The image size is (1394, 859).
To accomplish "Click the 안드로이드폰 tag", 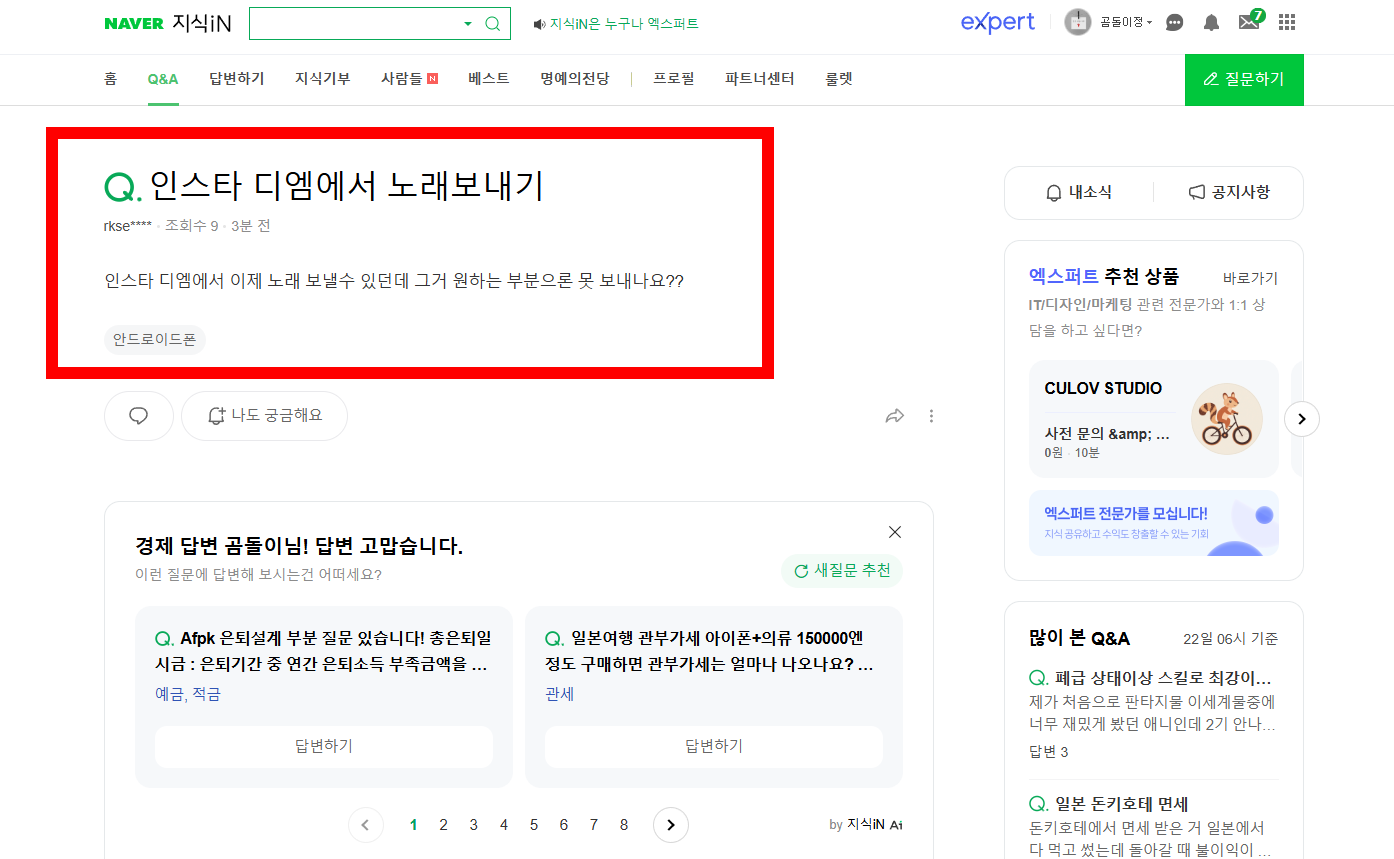I will click(x=155, y=340).
